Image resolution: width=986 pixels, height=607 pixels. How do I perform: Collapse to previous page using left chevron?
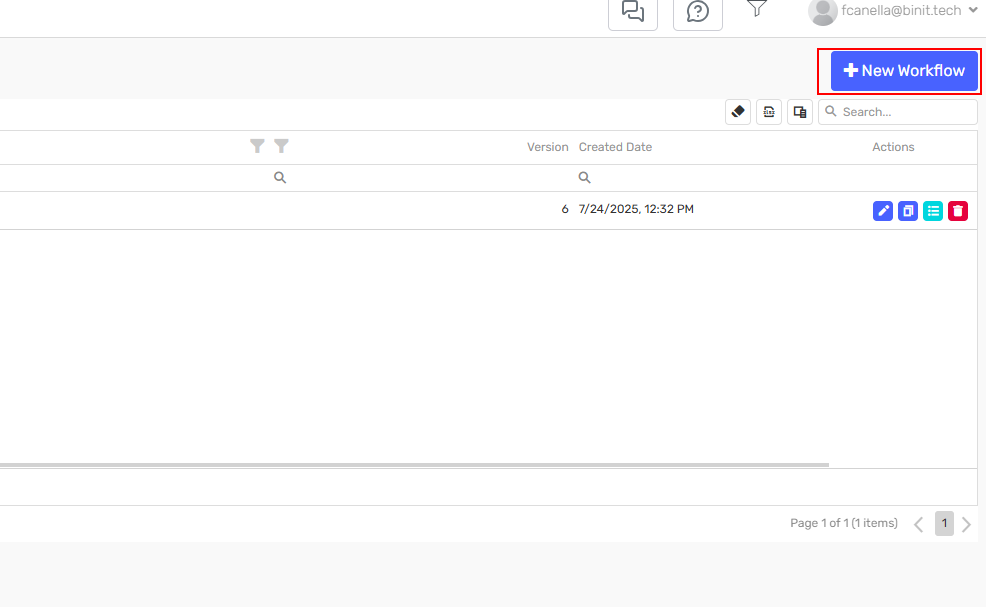click(x=918, y=523)
